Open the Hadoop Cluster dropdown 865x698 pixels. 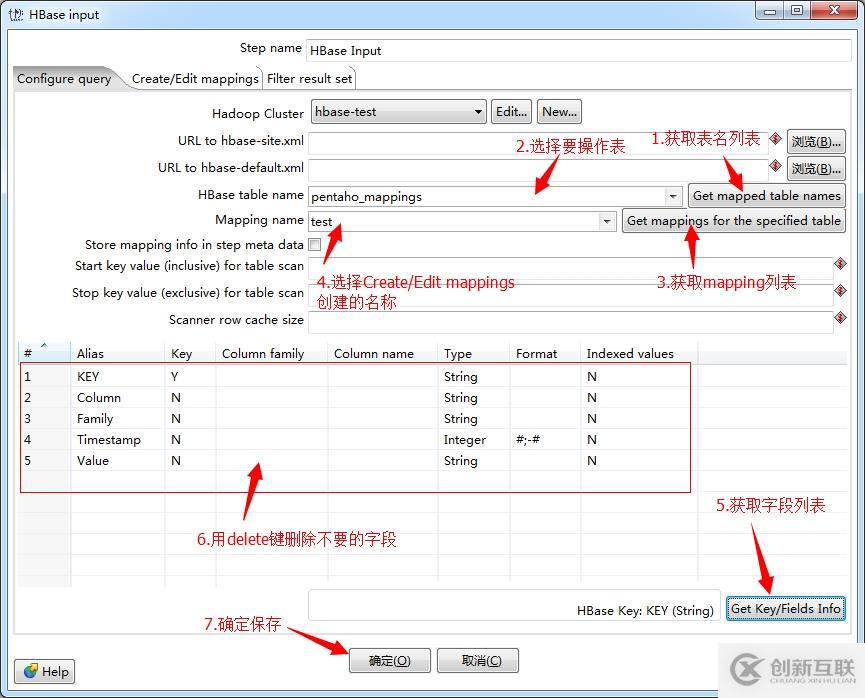(398, 112)
